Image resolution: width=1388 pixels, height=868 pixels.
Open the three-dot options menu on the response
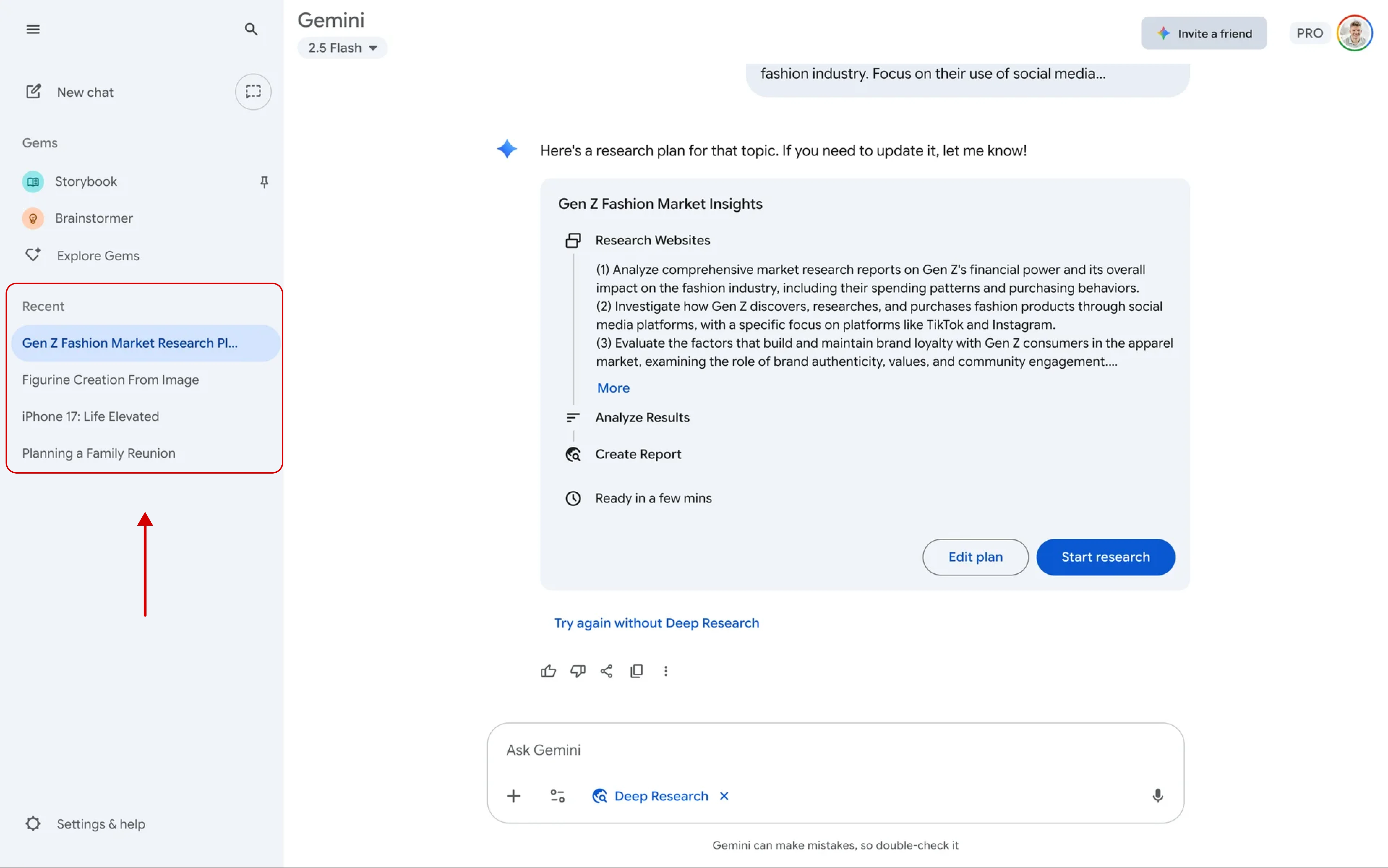[x=666, y=671]
